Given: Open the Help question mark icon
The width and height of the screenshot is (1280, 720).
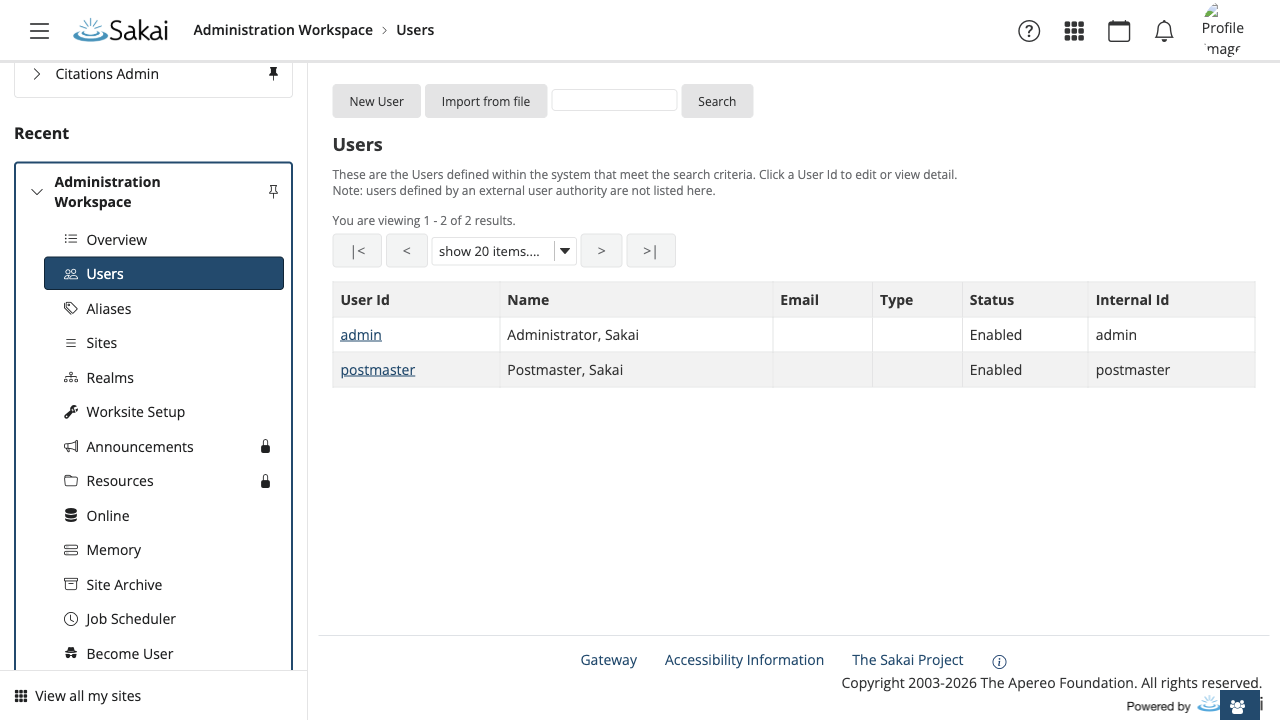Looking at the screenshot, I should point(1029,31).
